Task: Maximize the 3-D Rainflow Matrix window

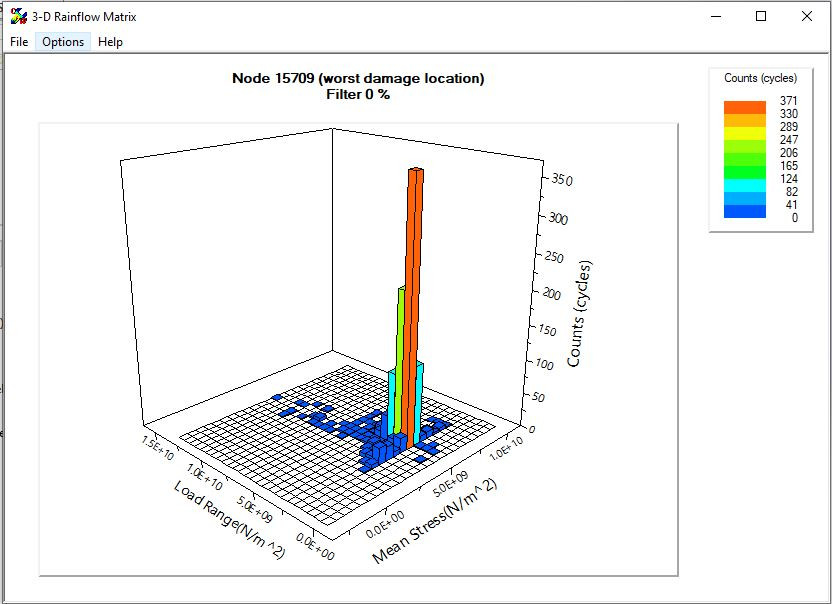Action: [761, 16]
